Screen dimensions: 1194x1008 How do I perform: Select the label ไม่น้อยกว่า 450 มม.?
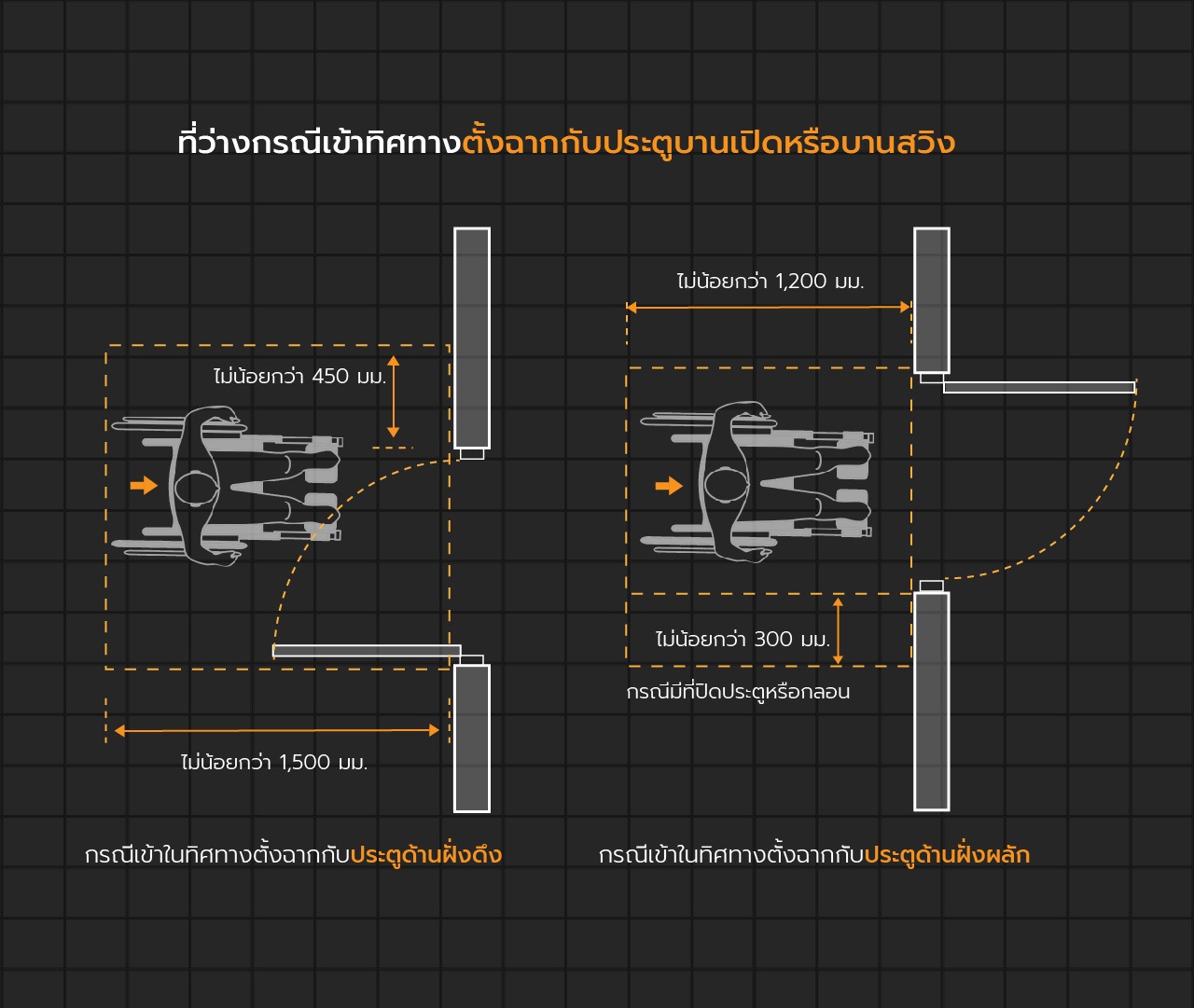pos(299,377)
